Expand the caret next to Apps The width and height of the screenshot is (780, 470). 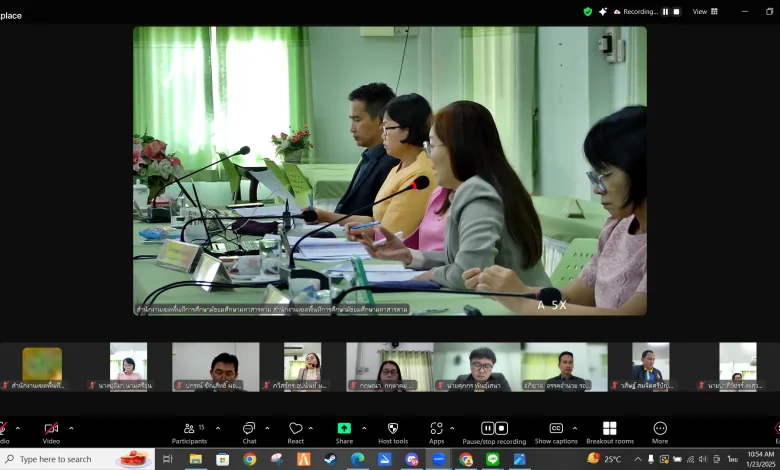click(452, 428)
